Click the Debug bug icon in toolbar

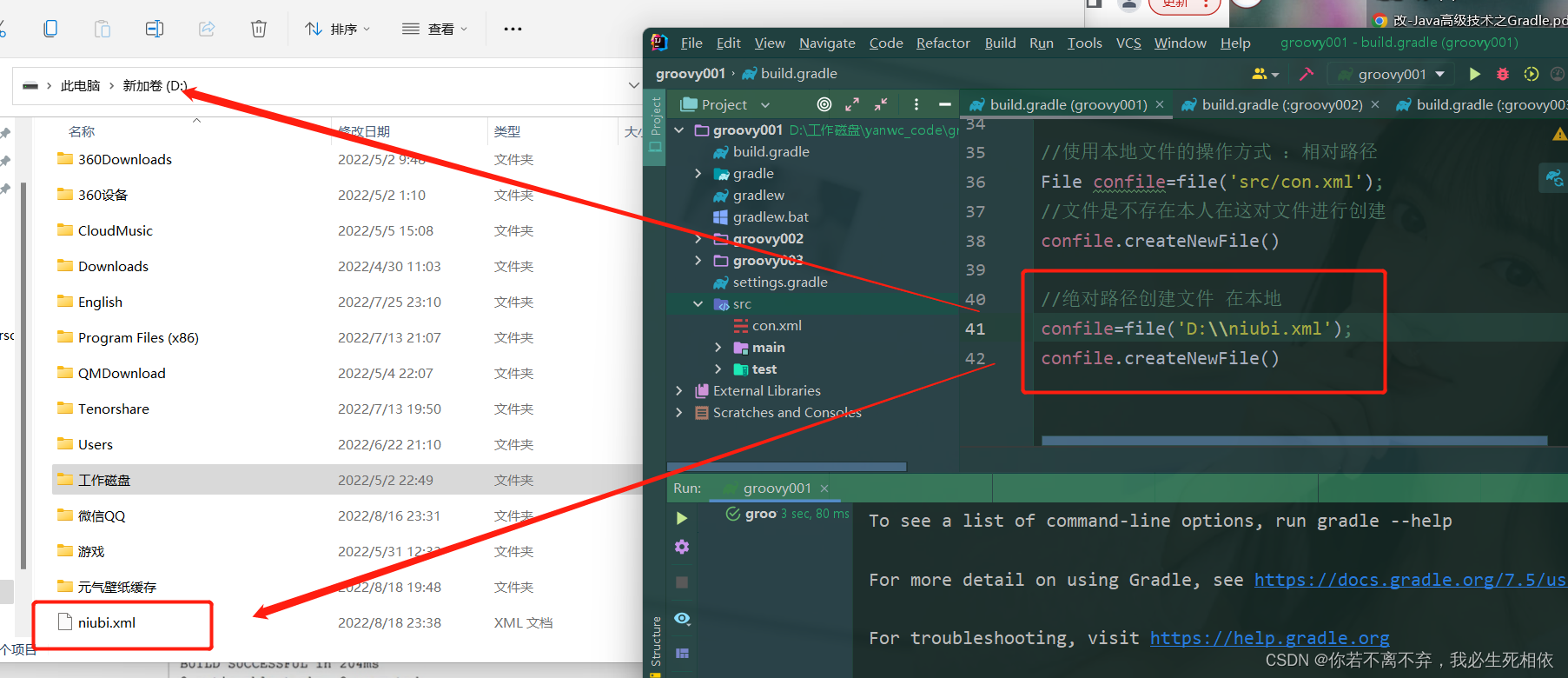click(1503, 74)
